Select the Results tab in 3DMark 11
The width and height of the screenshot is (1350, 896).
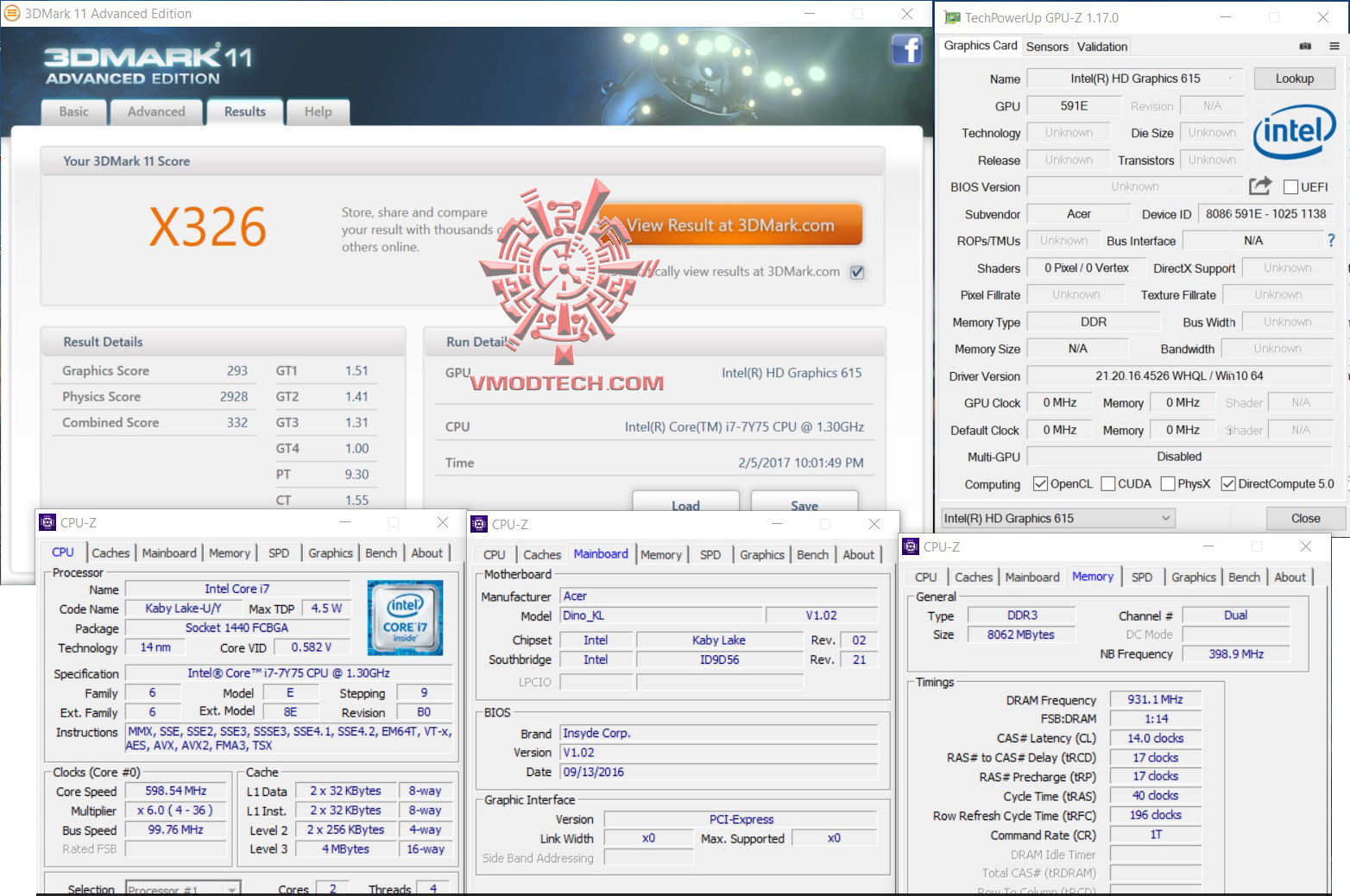tap(245, 111)
